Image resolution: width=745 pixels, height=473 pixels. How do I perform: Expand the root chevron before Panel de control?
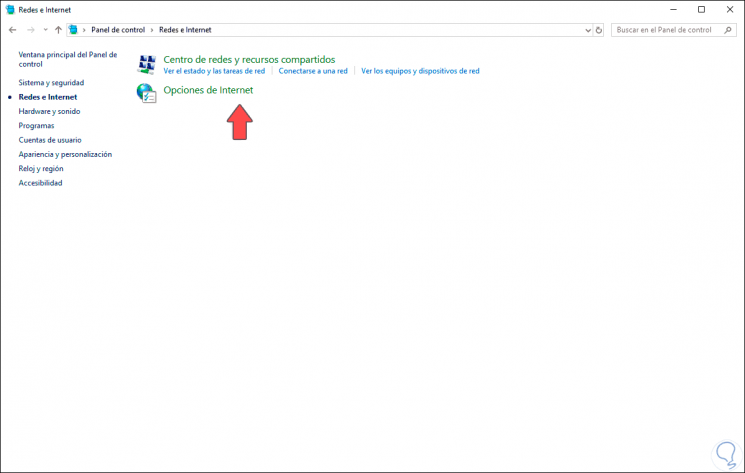tap(84, 30)
